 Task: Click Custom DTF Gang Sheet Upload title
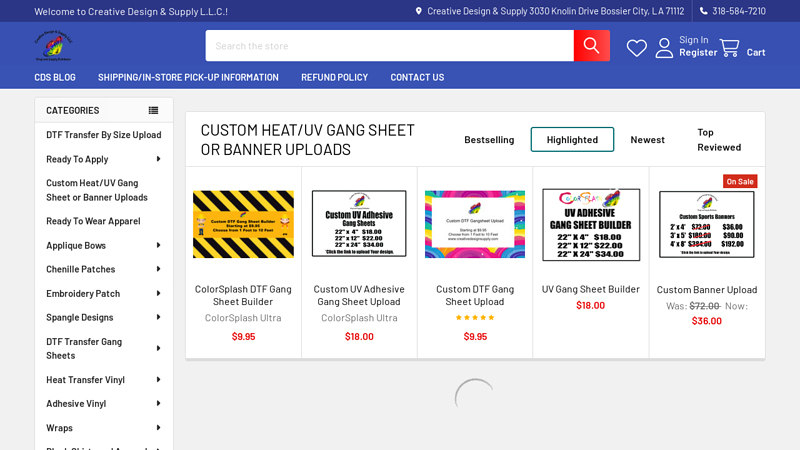[475, 295]
